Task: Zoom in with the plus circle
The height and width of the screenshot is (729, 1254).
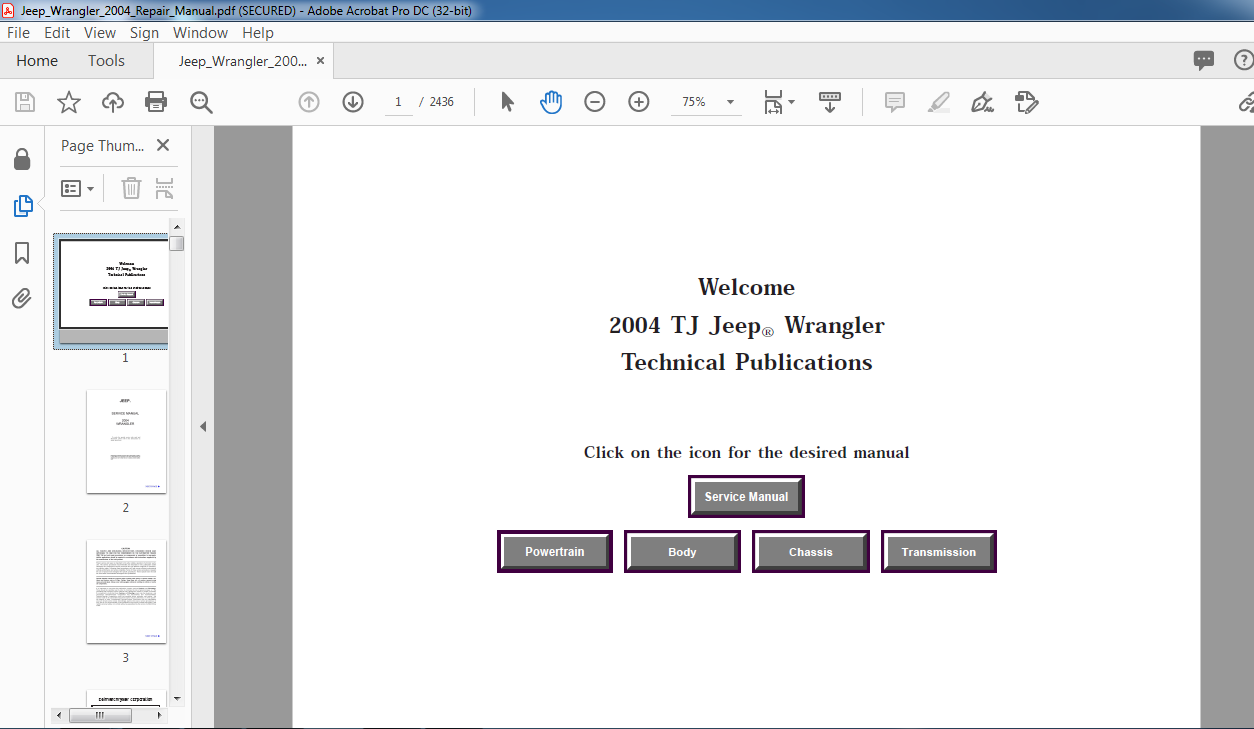Action: pos(639,102)
